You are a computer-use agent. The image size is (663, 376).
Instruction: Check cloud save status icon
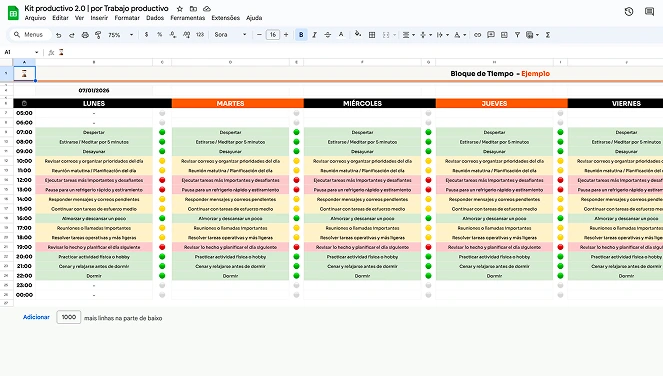[x=207, y=8]
